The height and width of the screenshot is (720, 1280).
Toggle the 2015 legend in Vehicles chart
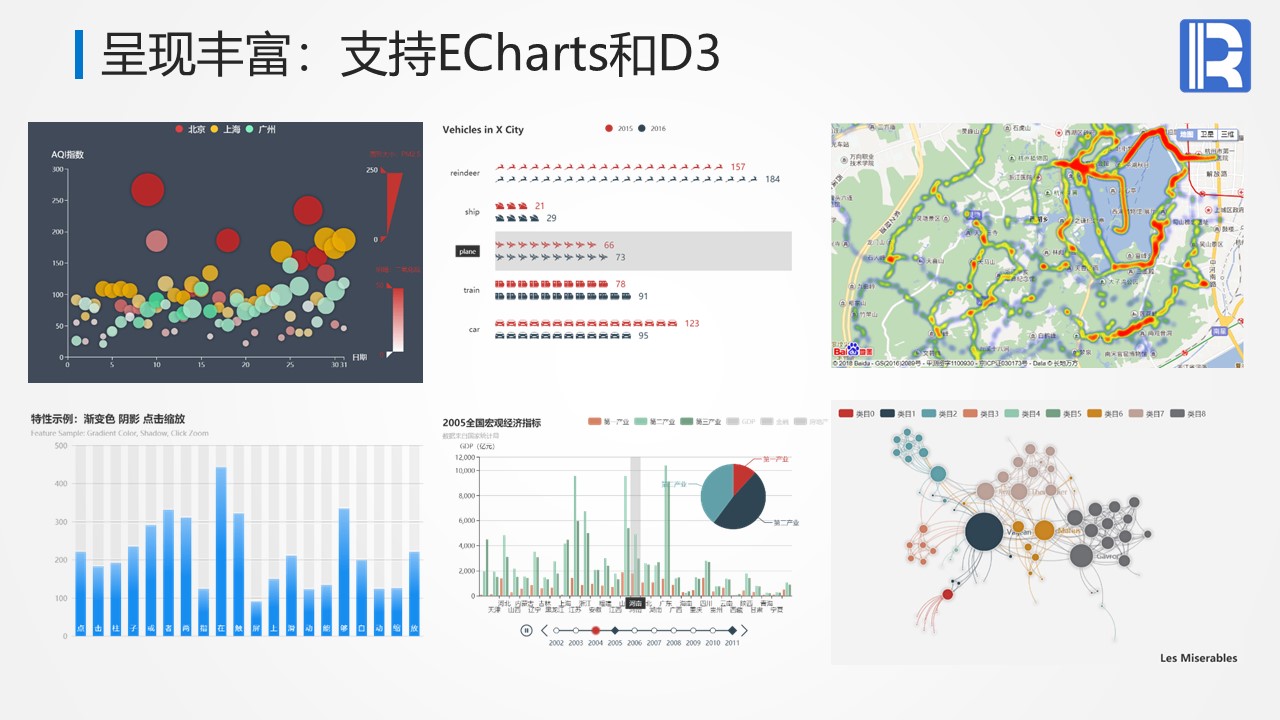tap(619, 129)
